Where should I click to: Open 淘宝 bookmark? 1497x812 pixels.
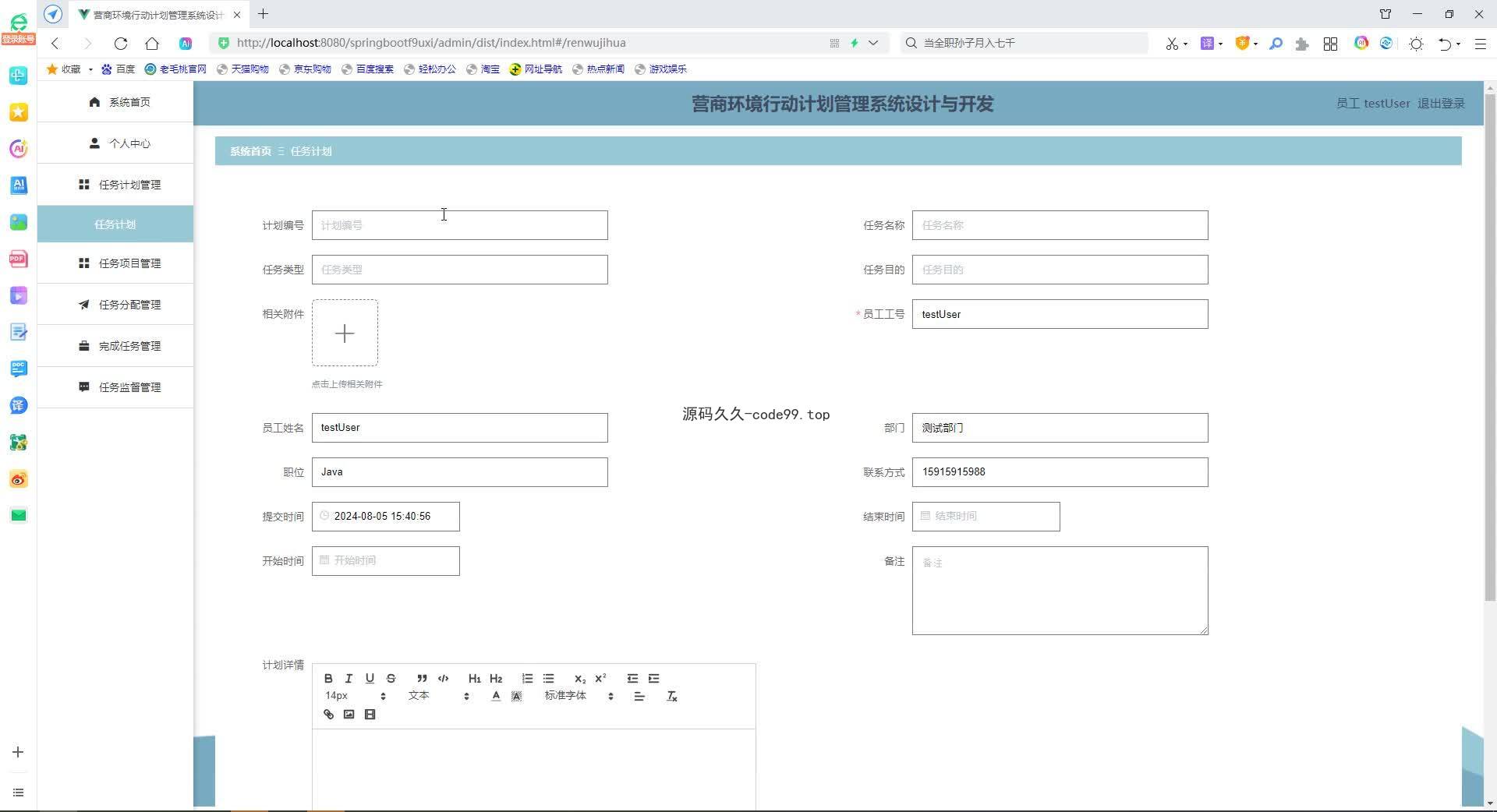coord(483,69)
